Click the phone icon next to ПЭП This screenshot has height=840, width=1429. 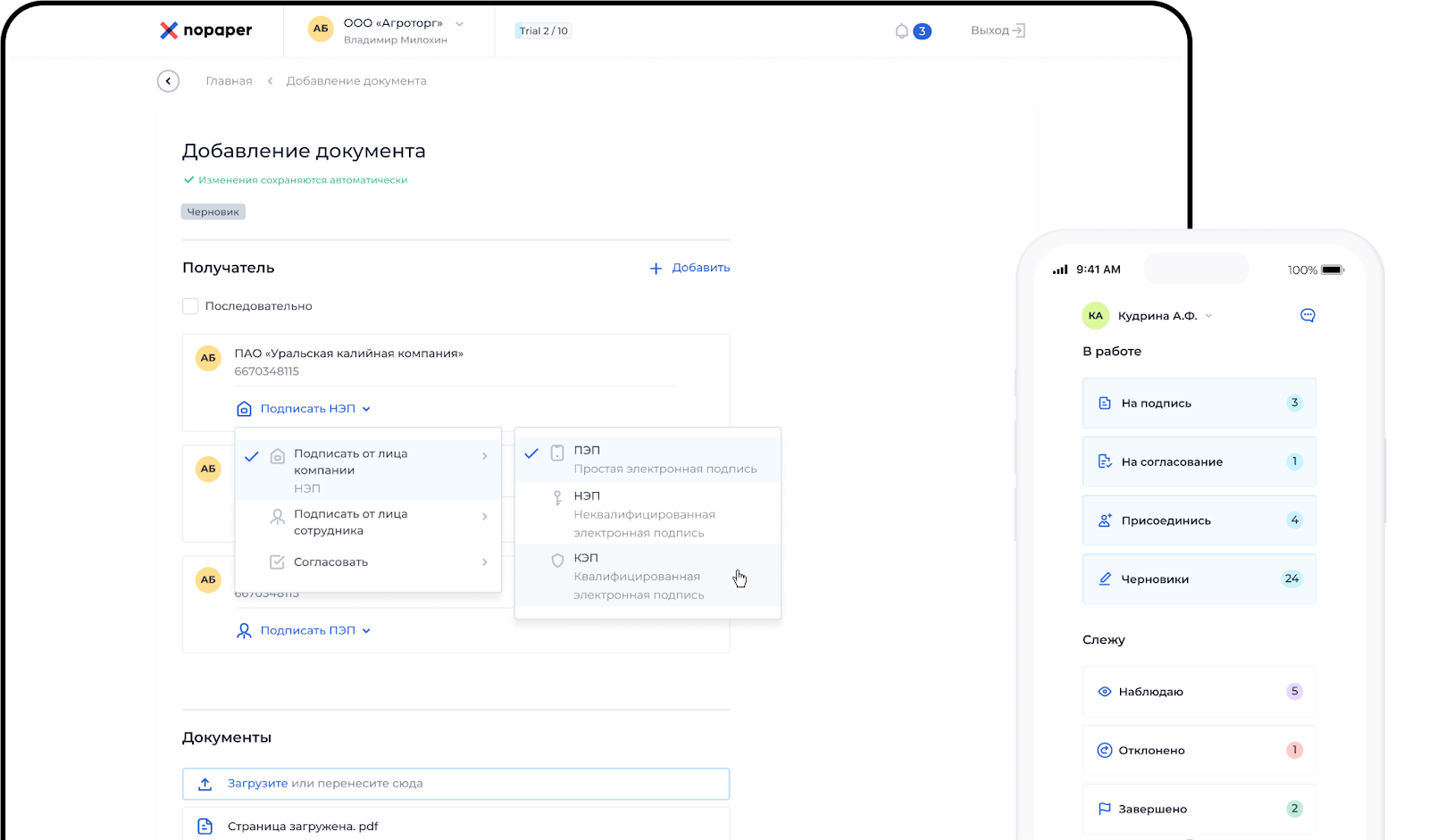[x=557, y=453]
